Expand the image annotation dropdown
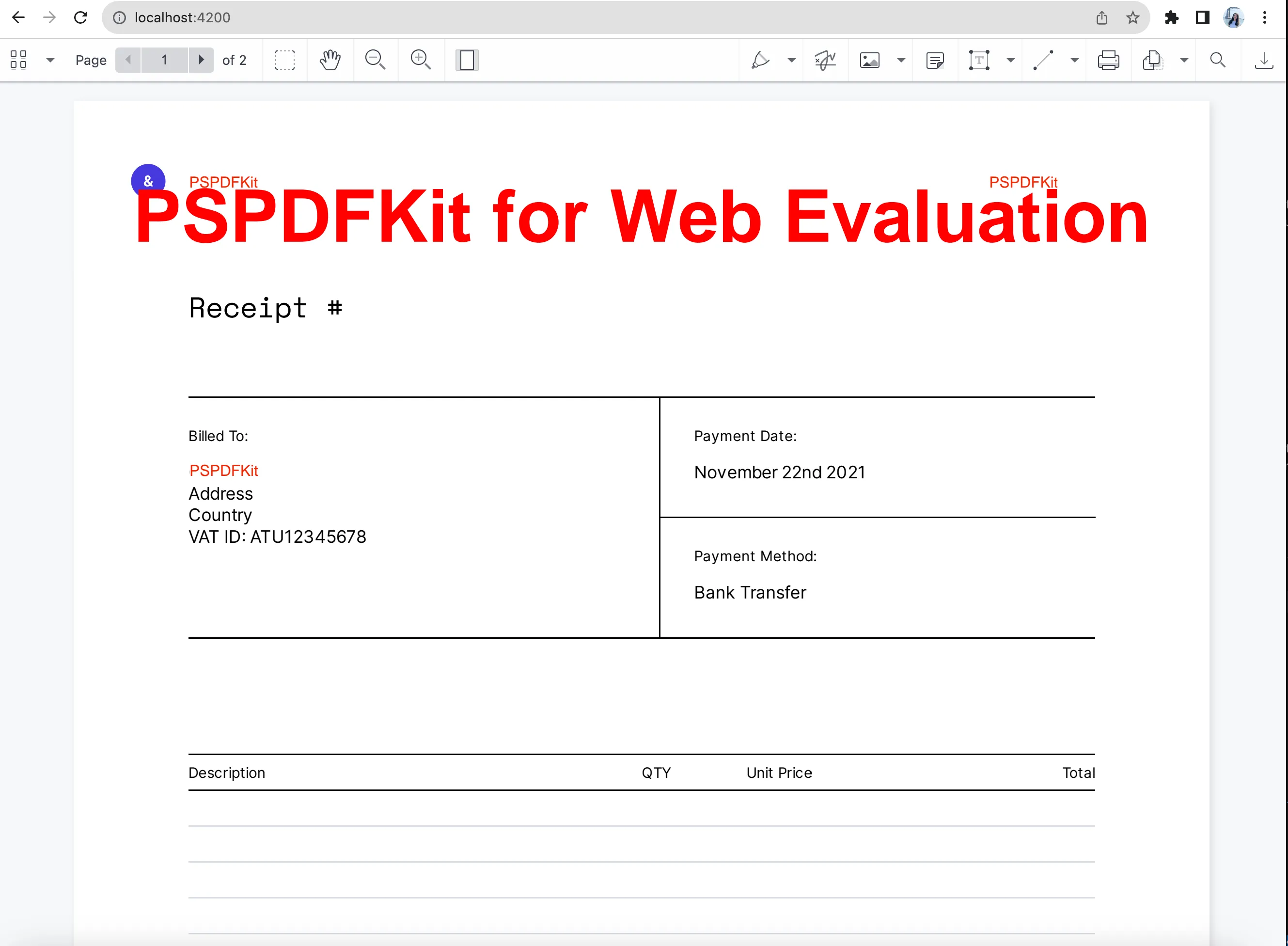The height and width of the screenshot is (946, 1288). click(901, 60)
